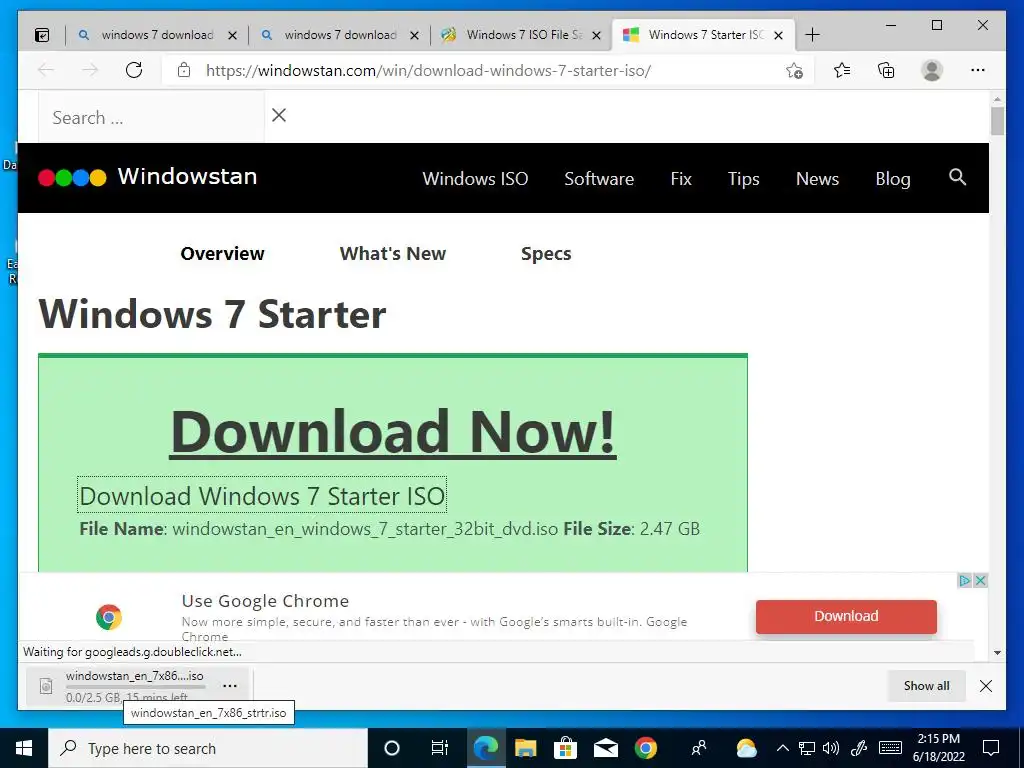Open the Favorites list
The height and width of the screenshot is (768, 1024).
pos(842,71)
